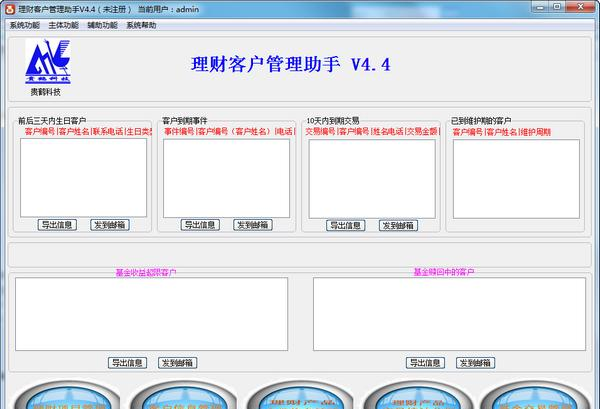Image resolution: width=600 pixels, height=409 pixels.
Task: Click 发到邮箱 under 基金收益超限客户
Action: pyautogui.click(x=178, y=363)
